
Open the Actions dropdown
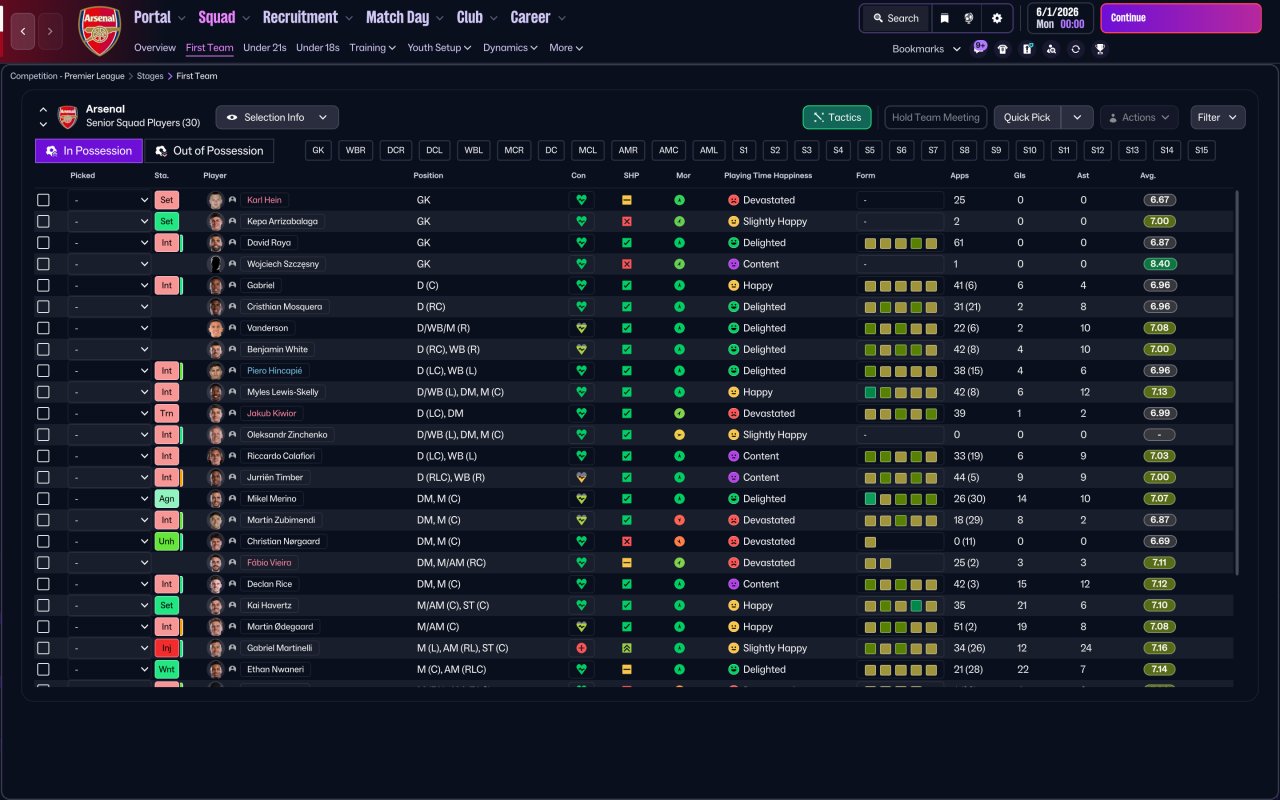tap(1139, 117)
